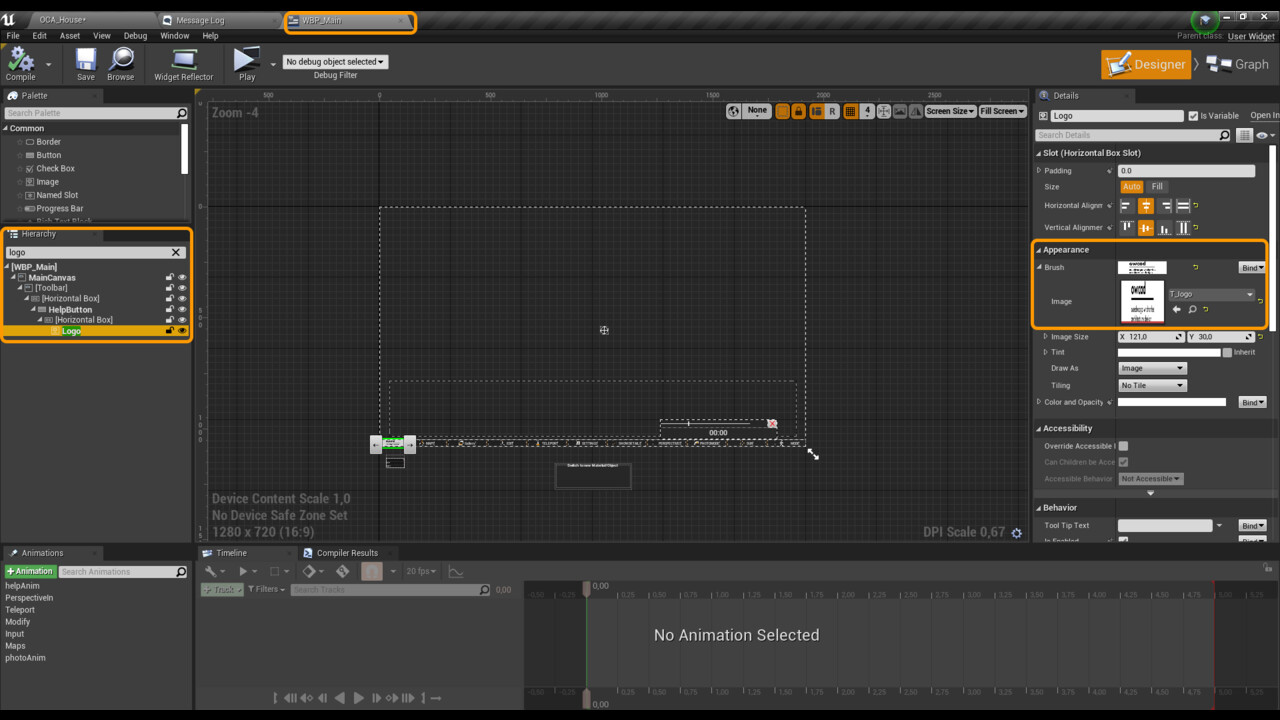Open the Window menu
The width and height of the screenshot is (1280, 720).
click(x=175, y=36)
